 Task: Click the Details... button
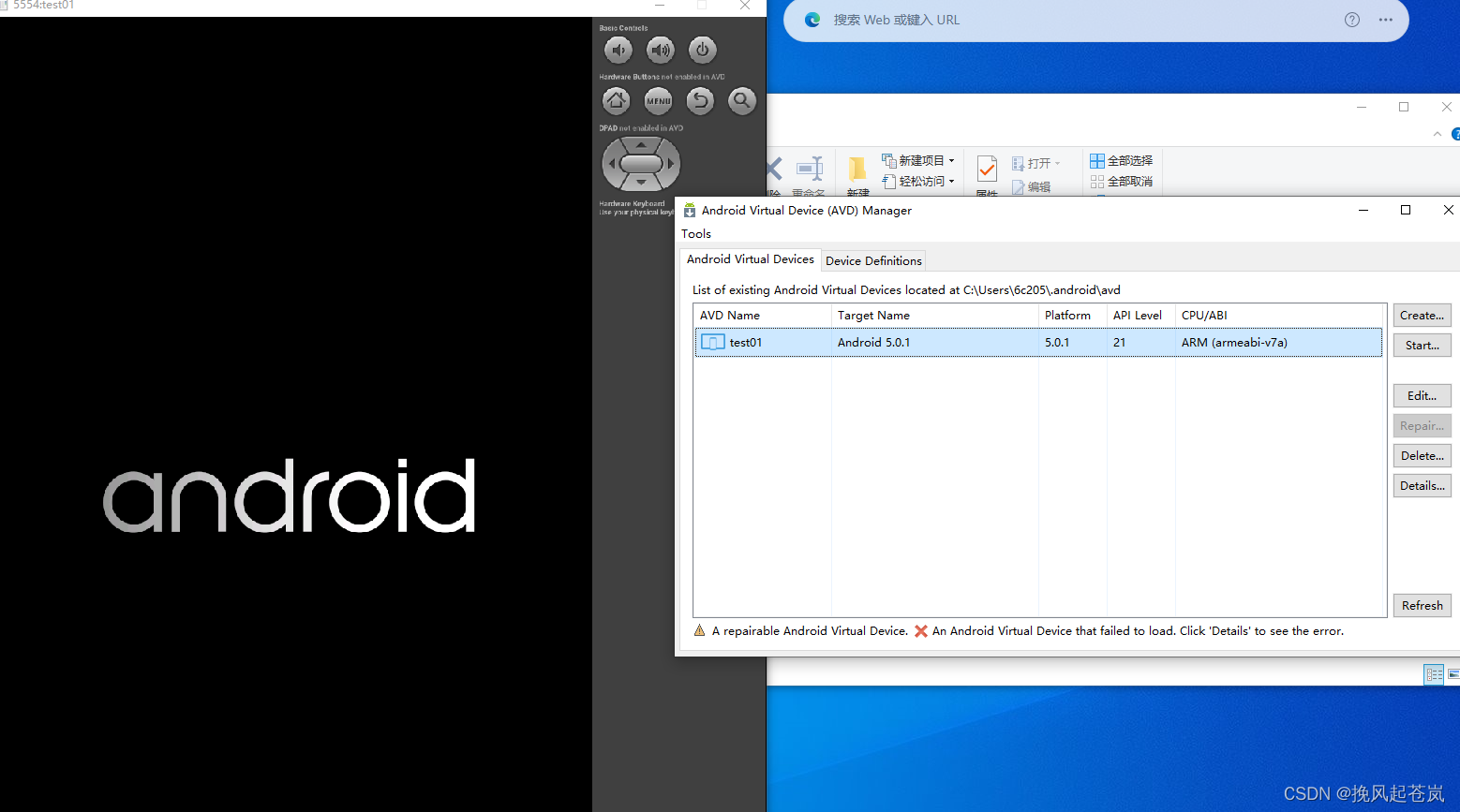[x=1423, y=486]
